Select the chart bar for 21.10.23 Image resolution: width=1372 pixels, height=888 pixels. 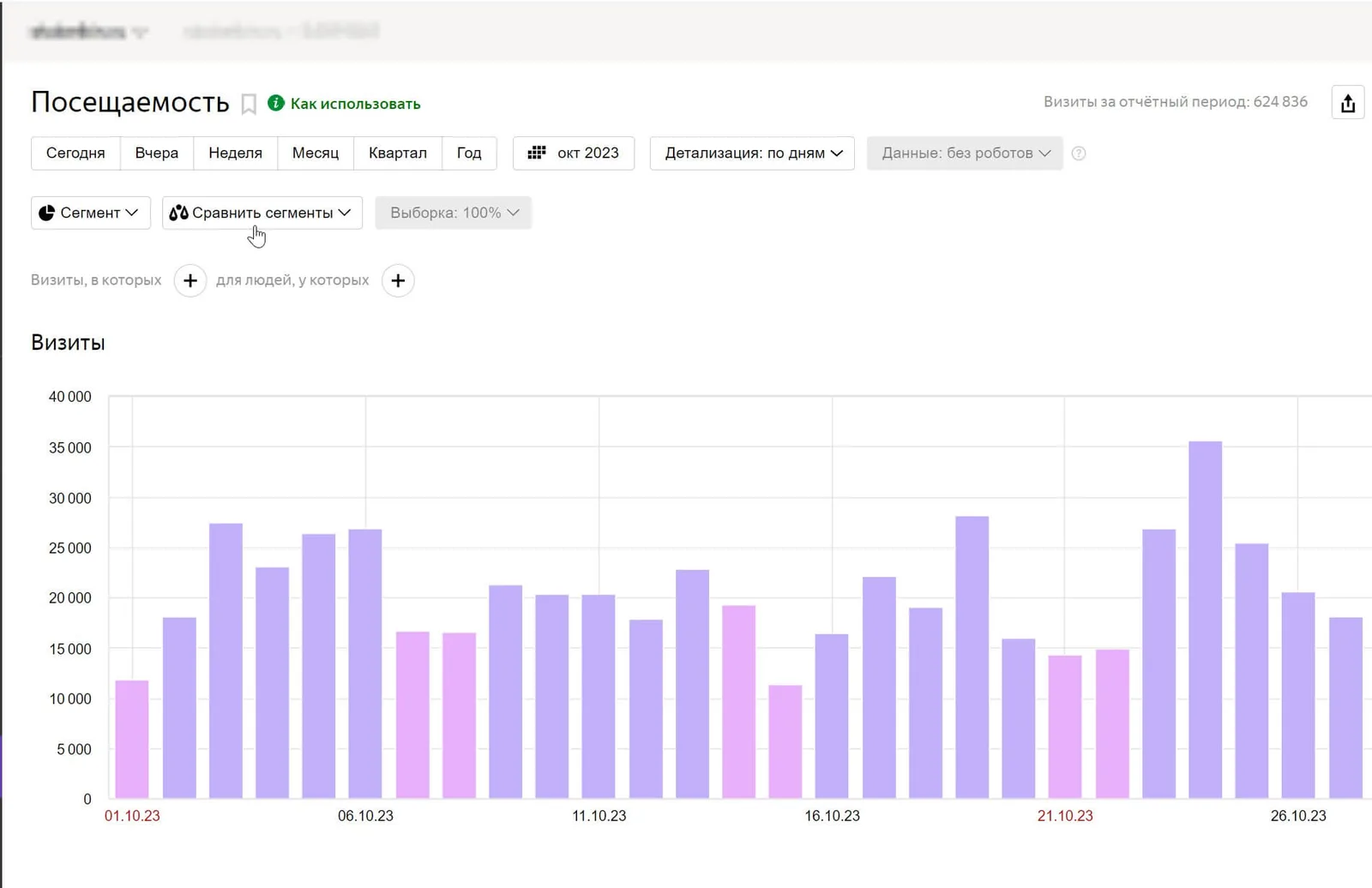(x=1065, y=727)
